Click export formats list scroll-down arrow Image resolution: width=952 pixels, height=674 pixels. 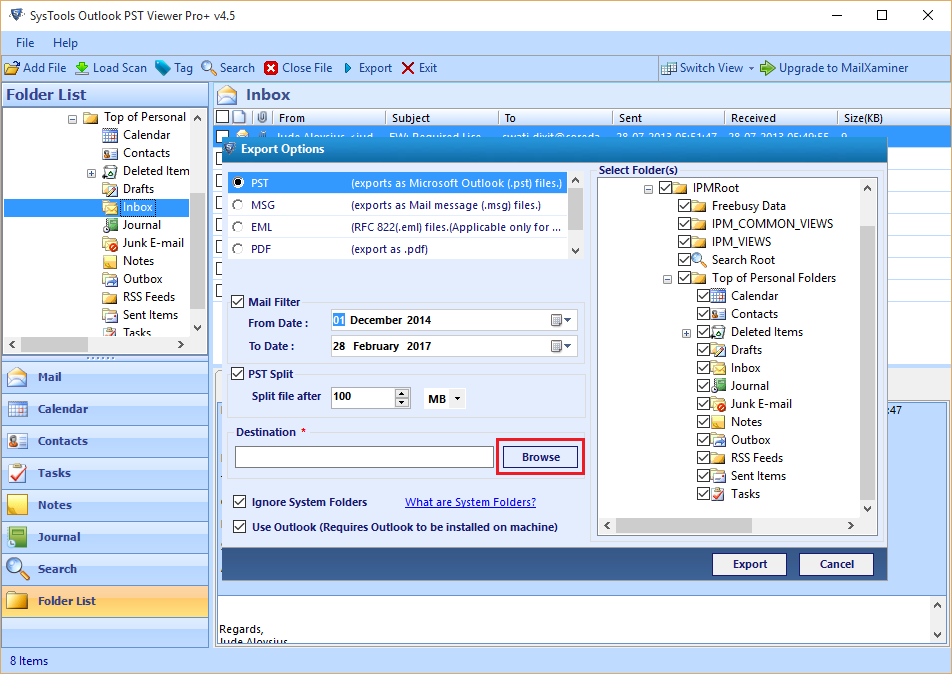tap(576, 250)
